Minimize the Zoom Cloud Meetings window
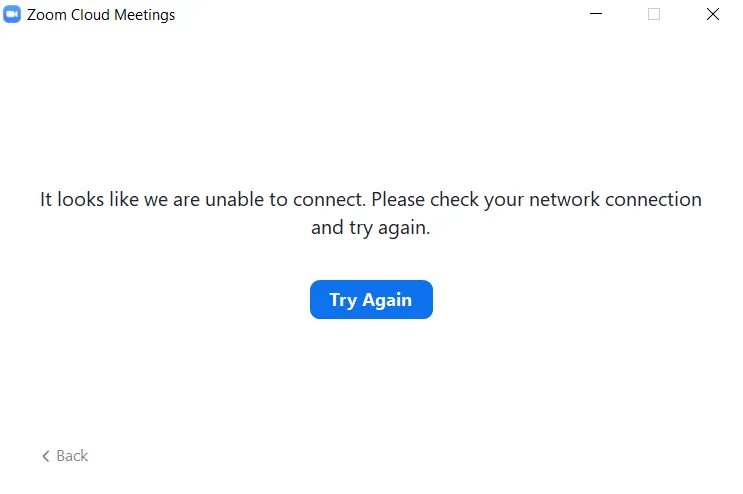Screen dimensions: 743x494 [x=596, y=14]
